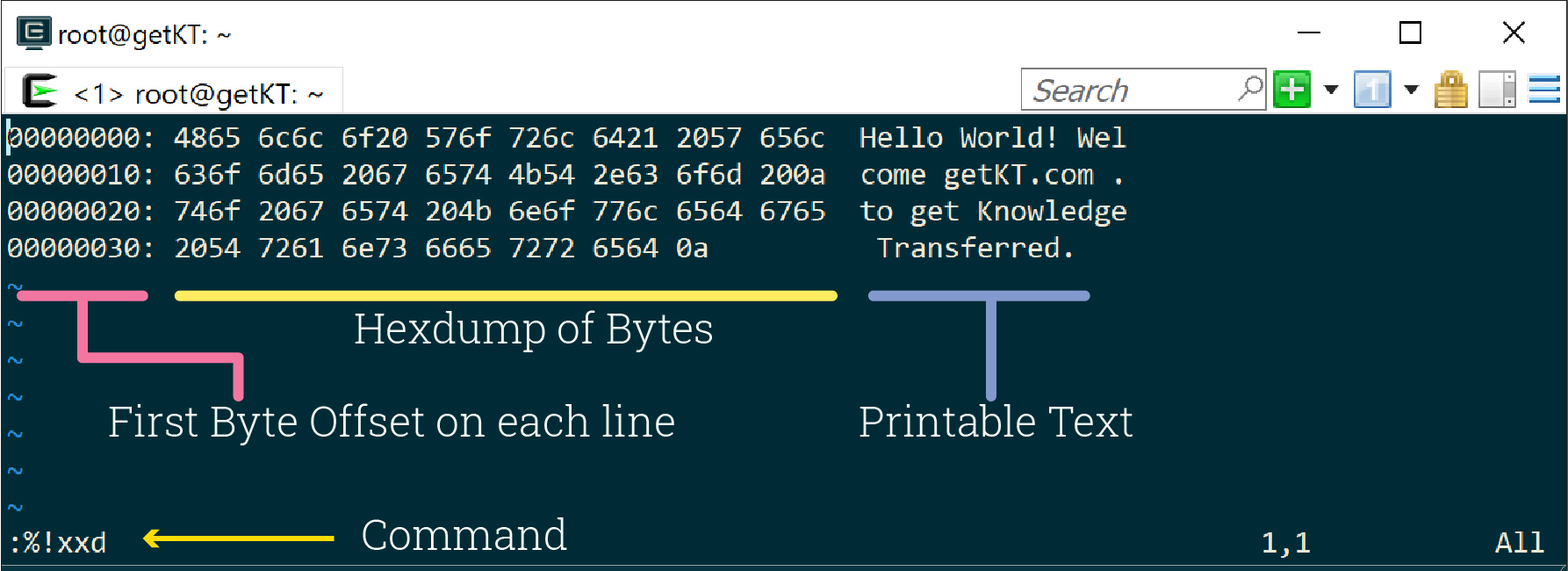Click hex value 4865 on first line
The image size is (1568, 571).
tap(207, 138)
